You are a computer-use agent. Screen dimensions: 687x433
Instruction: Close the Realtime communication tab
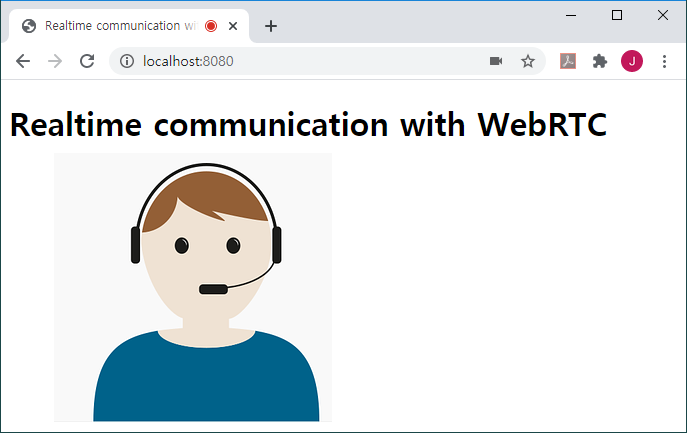pos(233,26)
